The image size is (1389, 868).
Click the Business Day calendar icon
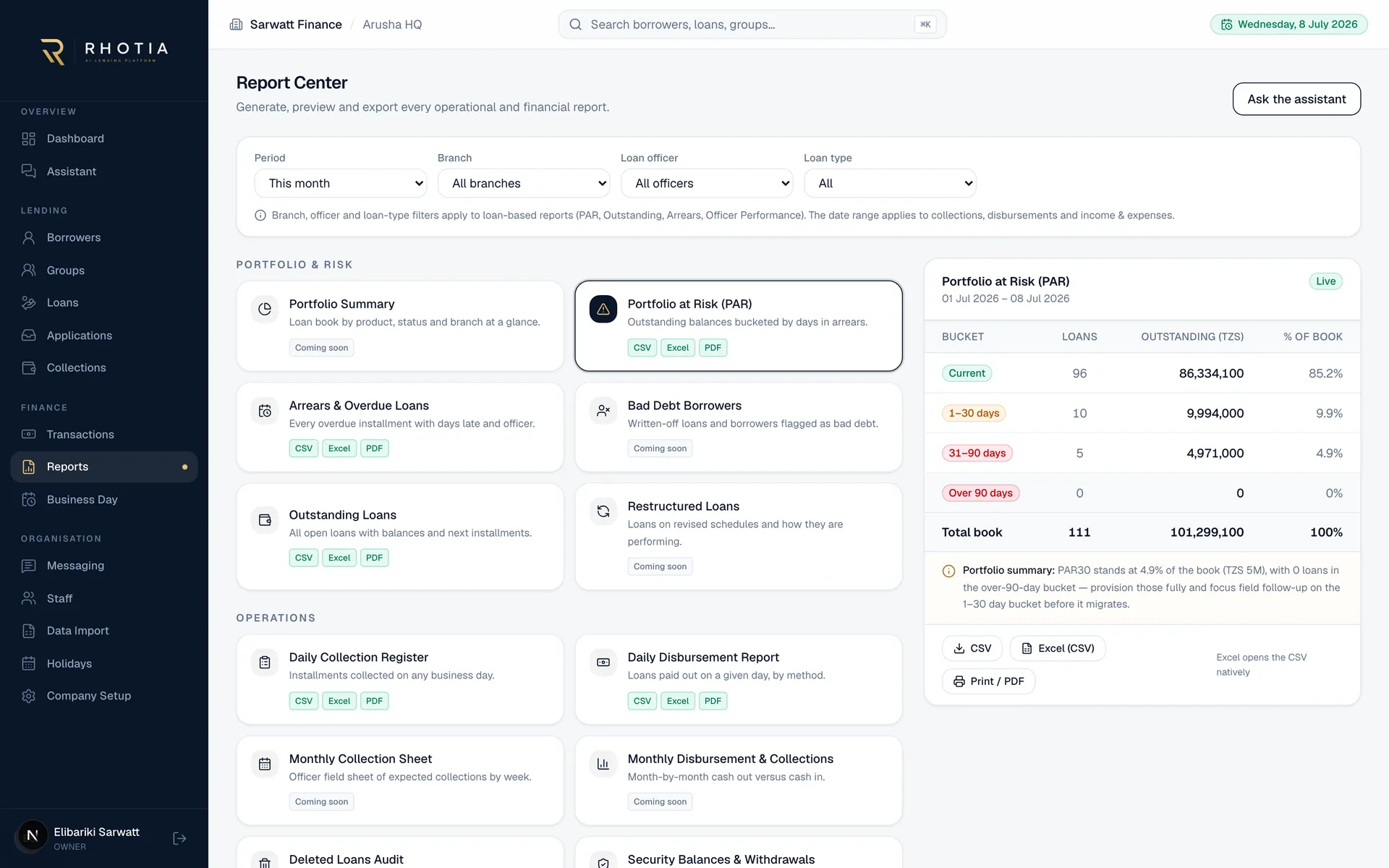29,500
